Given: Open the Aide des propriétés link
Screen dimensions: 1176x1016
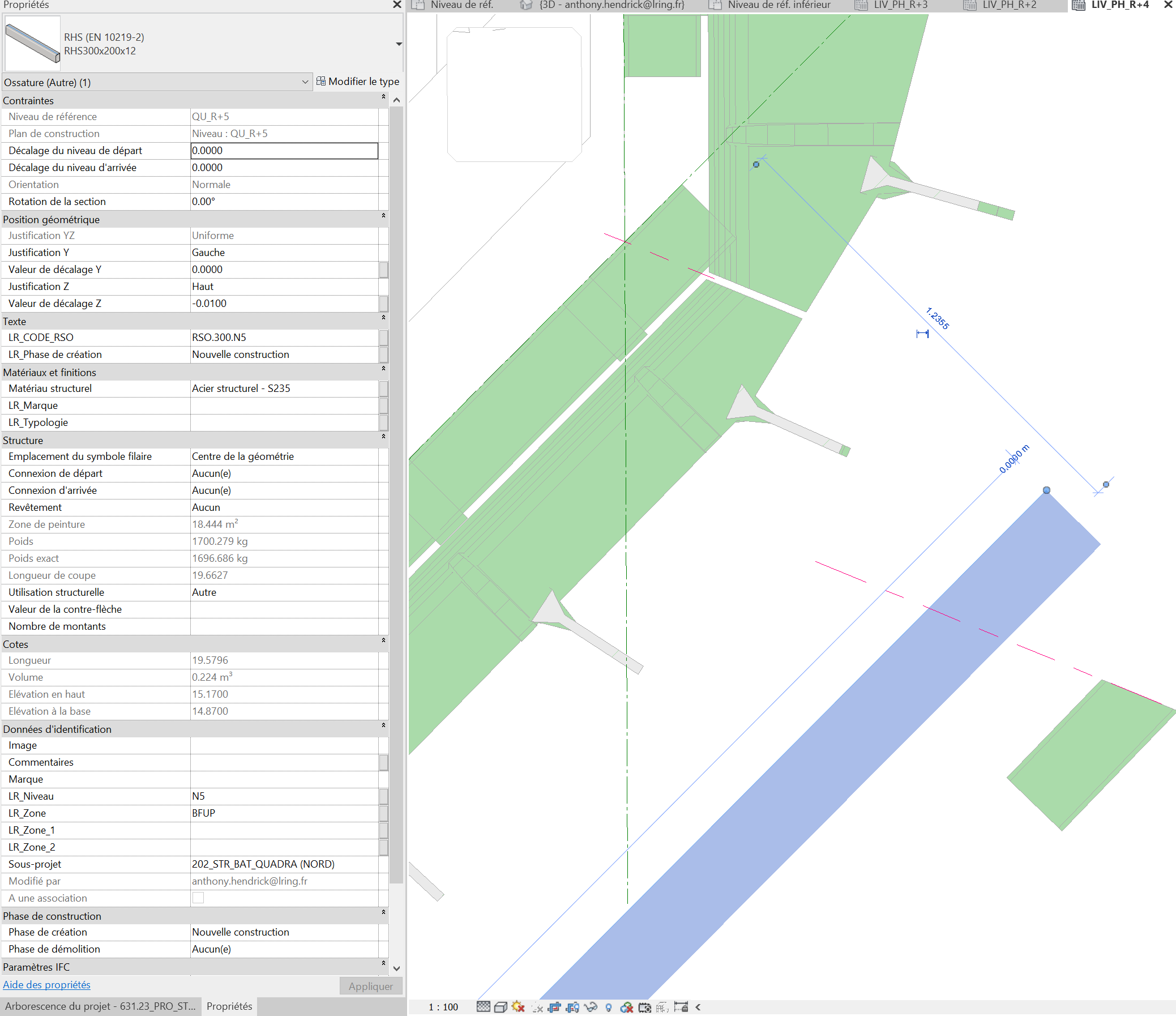Looking at the screenshot, I should [x=47, y=985].
